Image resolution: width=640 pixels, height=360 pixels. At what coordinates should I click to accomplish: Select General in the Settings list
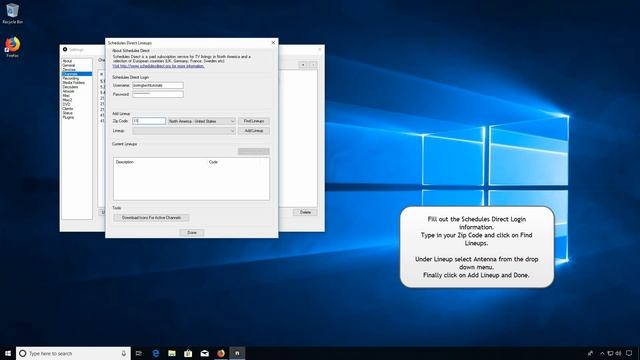(x=69, y=65)
